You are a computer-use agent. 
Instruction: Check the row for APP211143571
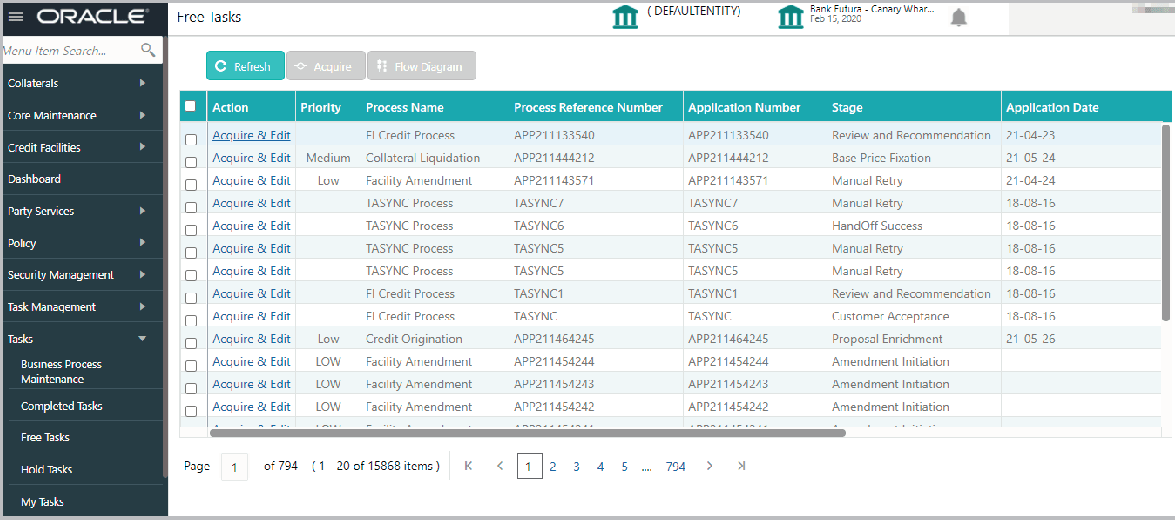click(191, 184)
